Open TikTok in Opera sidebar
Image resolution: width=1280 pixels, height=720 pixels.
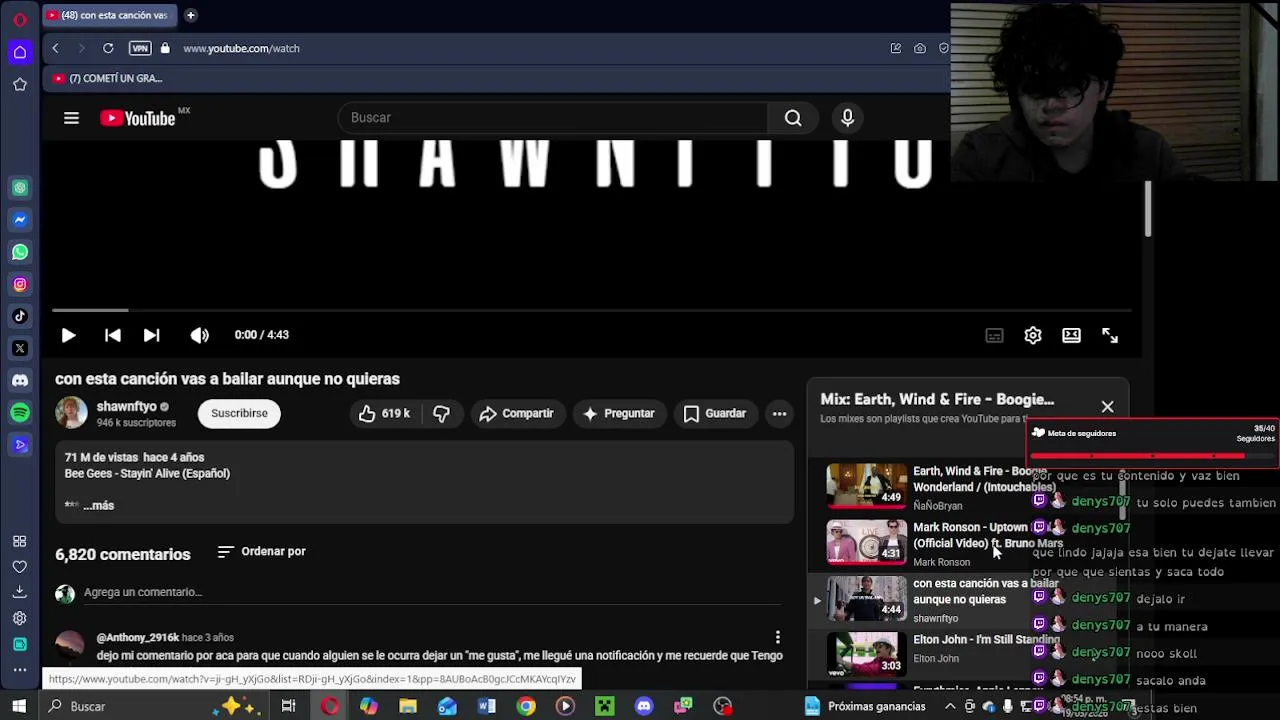click(x=20, y=317)
